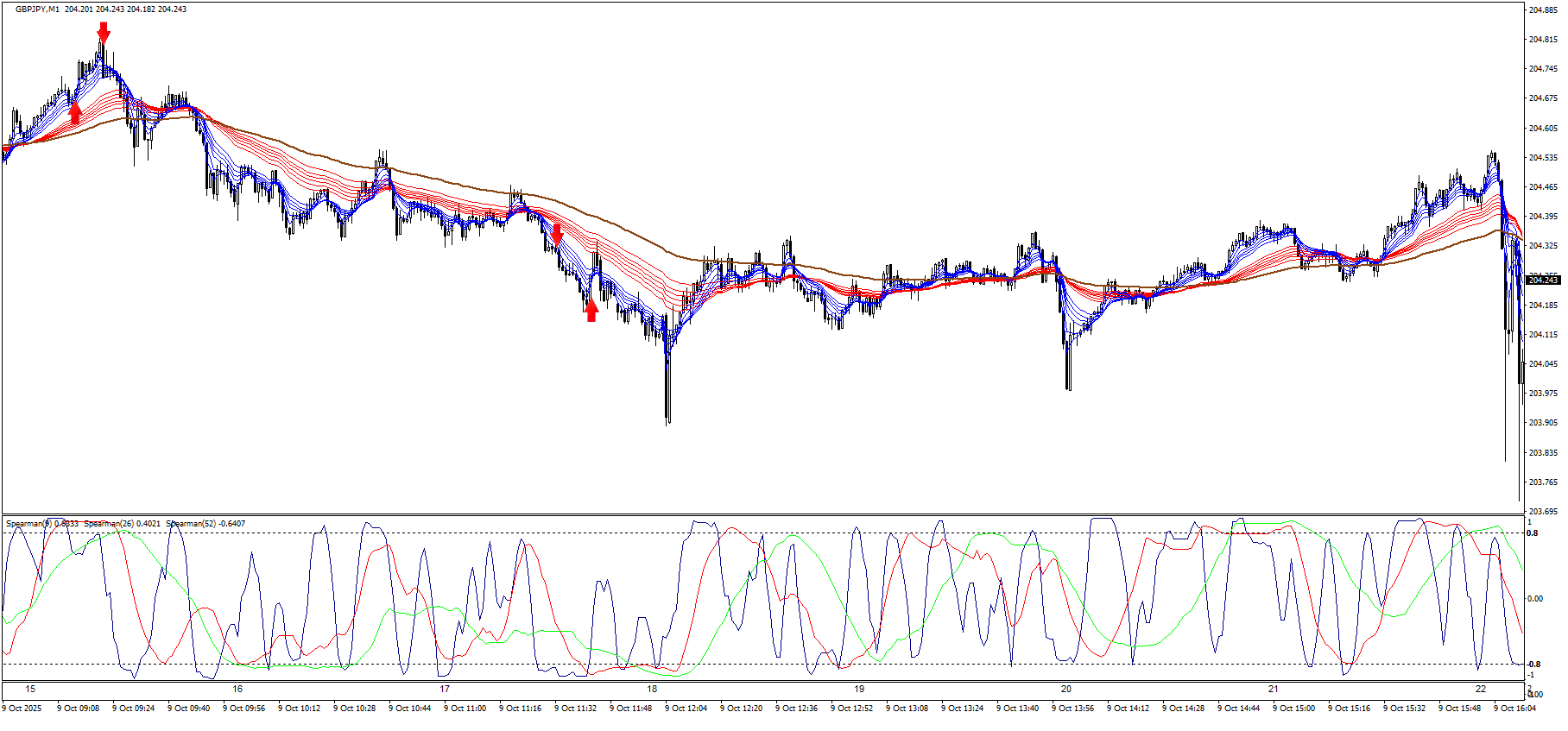Image resolution: width=1568 pixels, height=731 pixels.
Task: Click the red up arrow below the first peak
Action: point(75,113)
